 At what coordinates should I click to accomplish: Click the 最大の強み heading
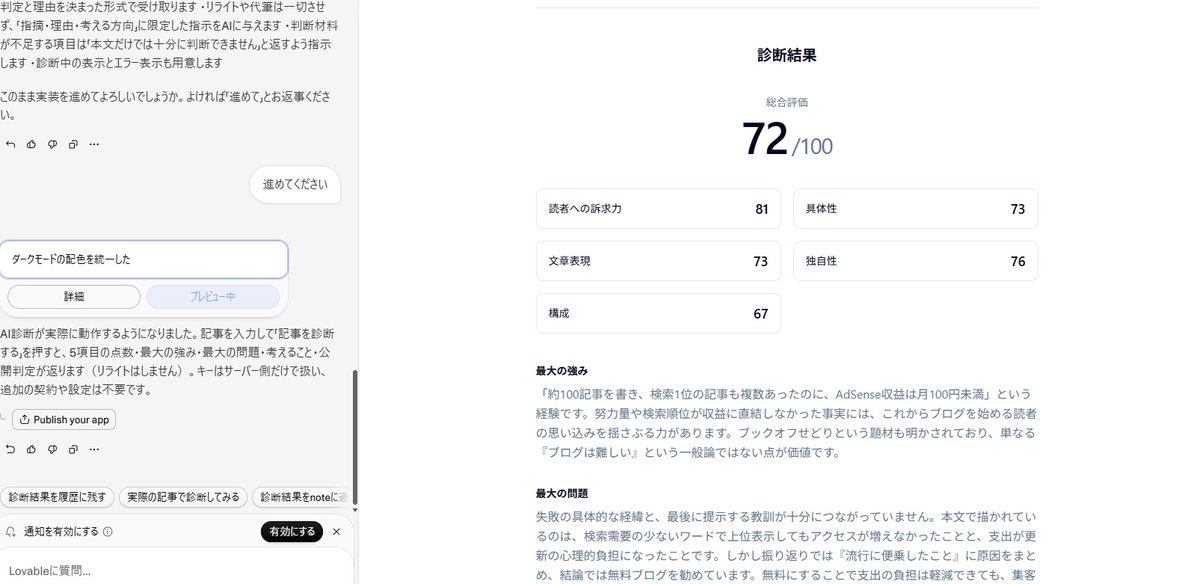[562, 371]
